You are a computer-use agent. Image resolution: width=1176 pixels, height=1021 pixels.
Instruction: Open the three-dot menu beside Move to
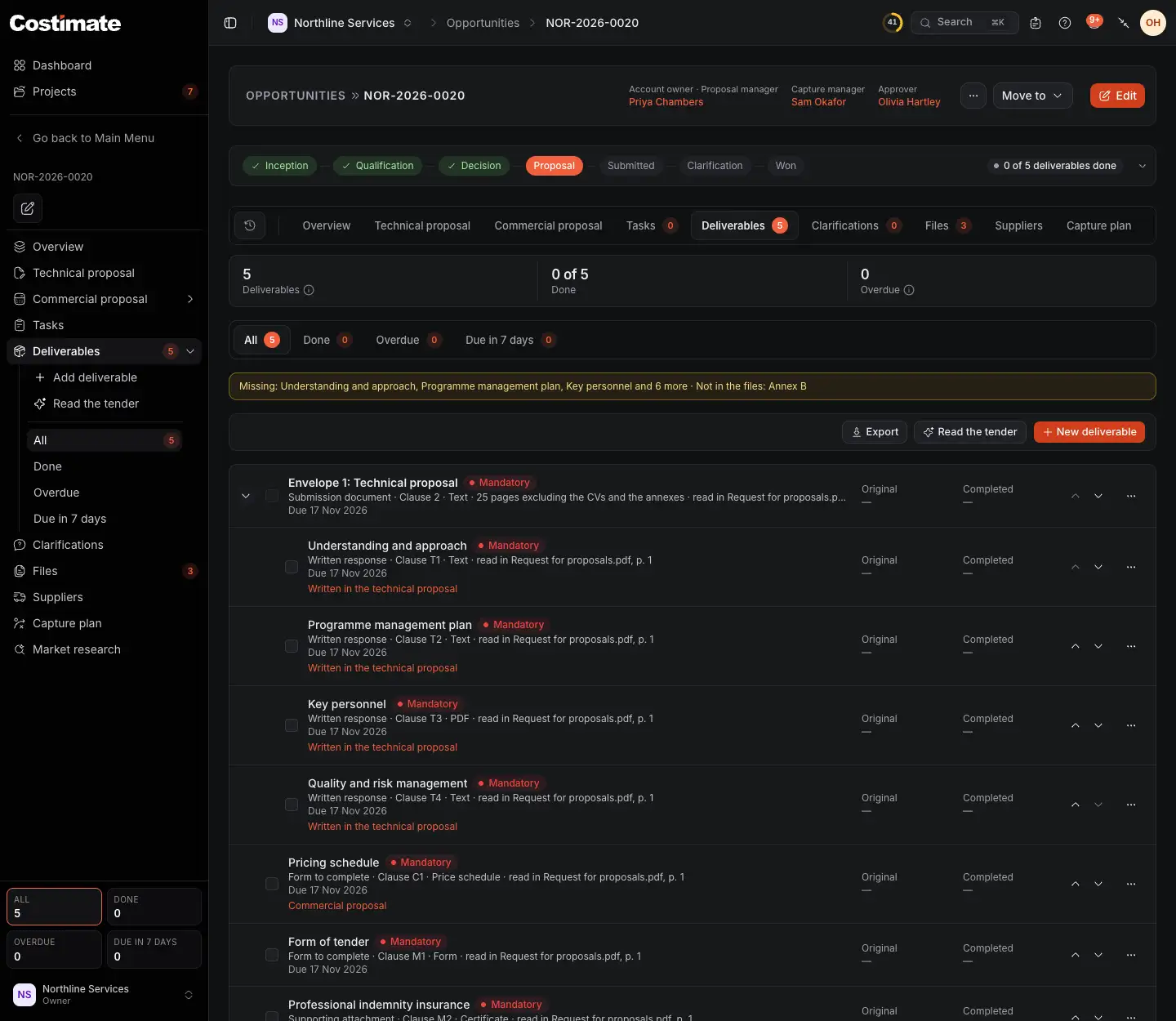(x=973, y=96)
